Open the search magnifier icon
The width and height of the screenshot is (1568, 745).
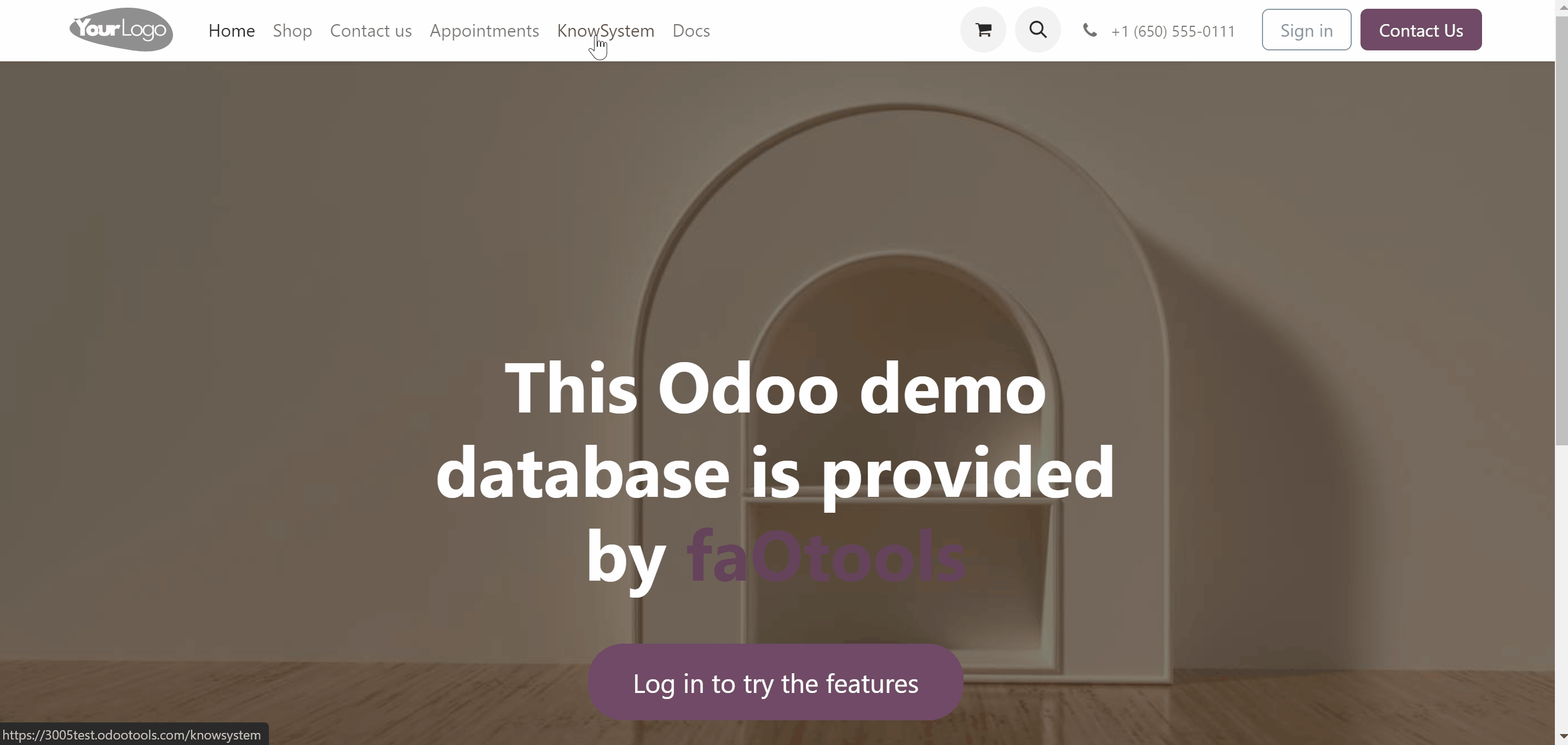[1038, 30]
